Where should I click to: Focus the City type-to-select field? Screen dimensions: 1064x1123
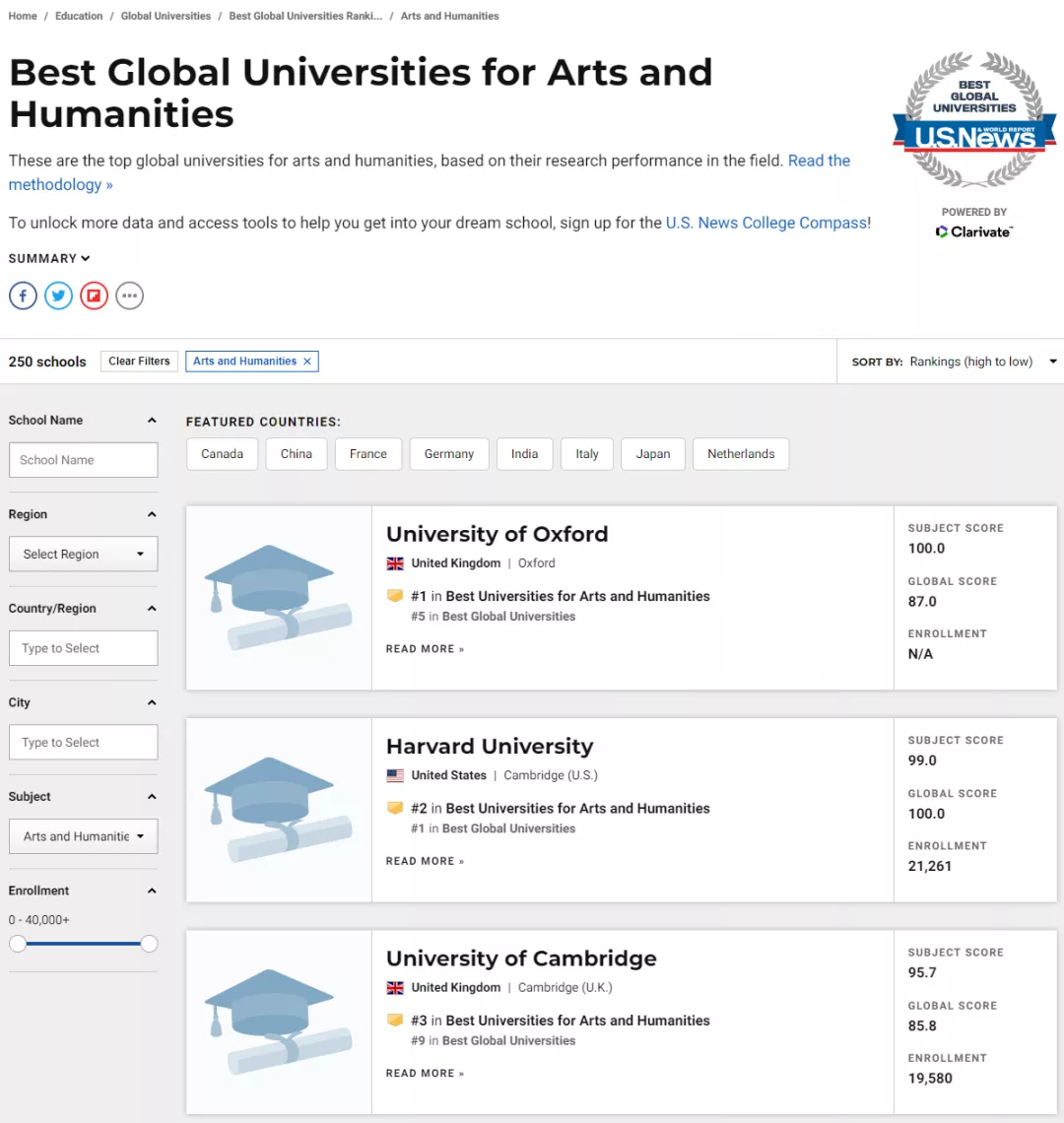click(x=83, y=742)
